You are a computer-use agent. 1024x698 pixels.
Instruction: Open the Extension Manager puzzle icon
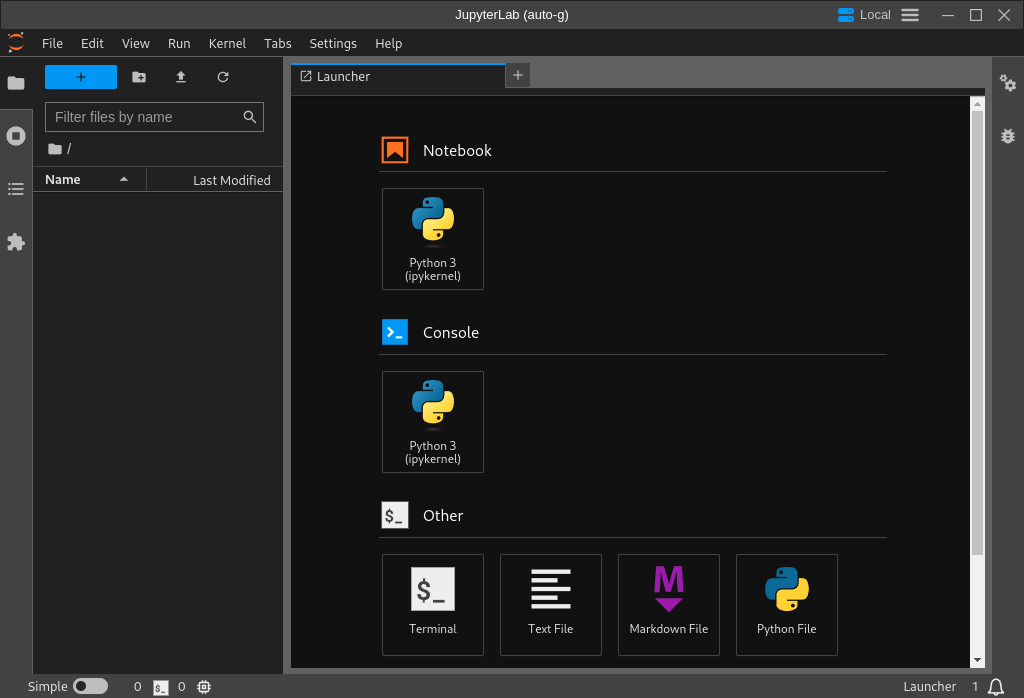[16, 242]
